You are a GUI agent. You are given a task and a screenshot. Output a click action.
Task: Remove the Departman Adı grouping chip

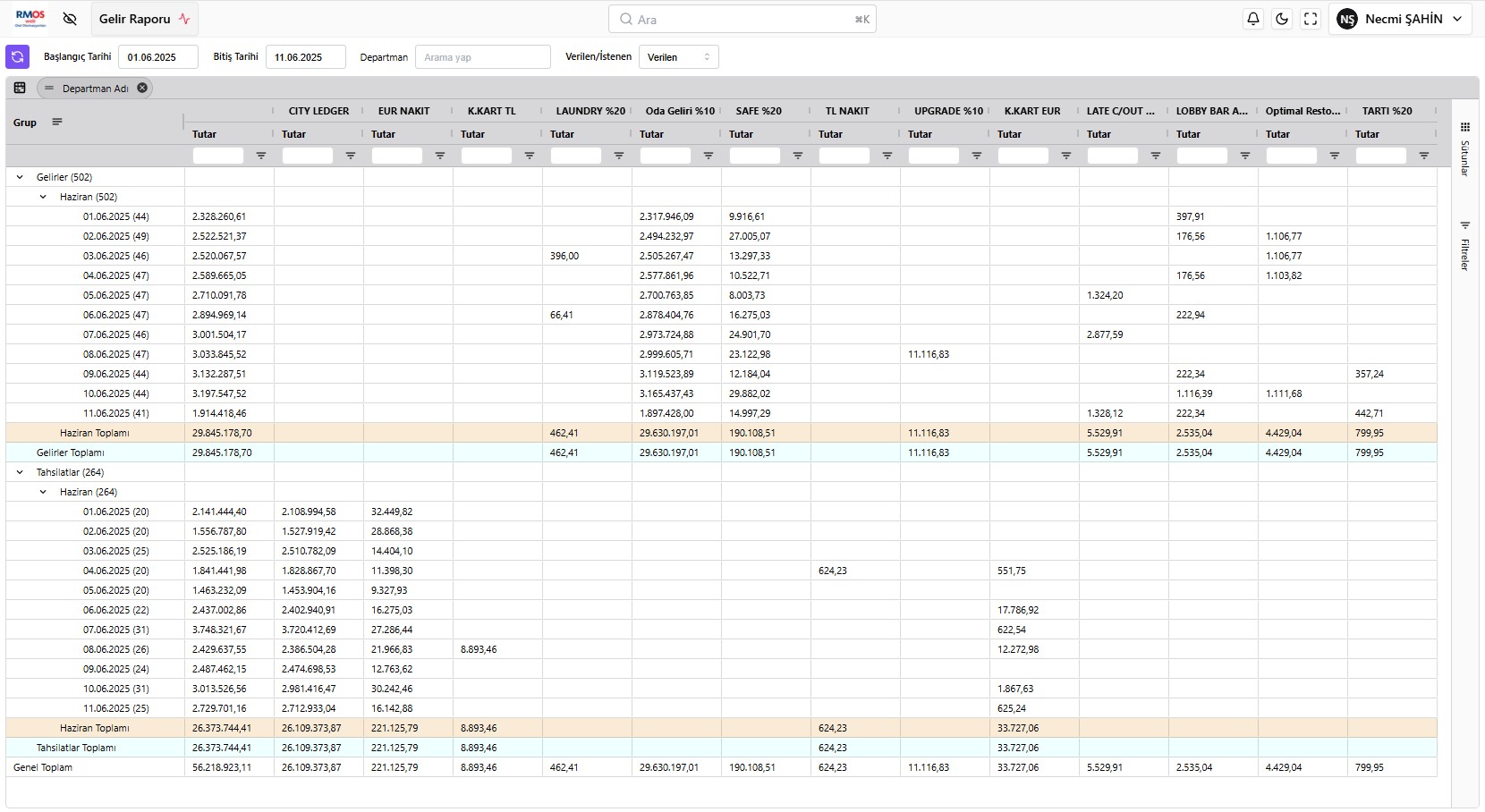(142, 88)
